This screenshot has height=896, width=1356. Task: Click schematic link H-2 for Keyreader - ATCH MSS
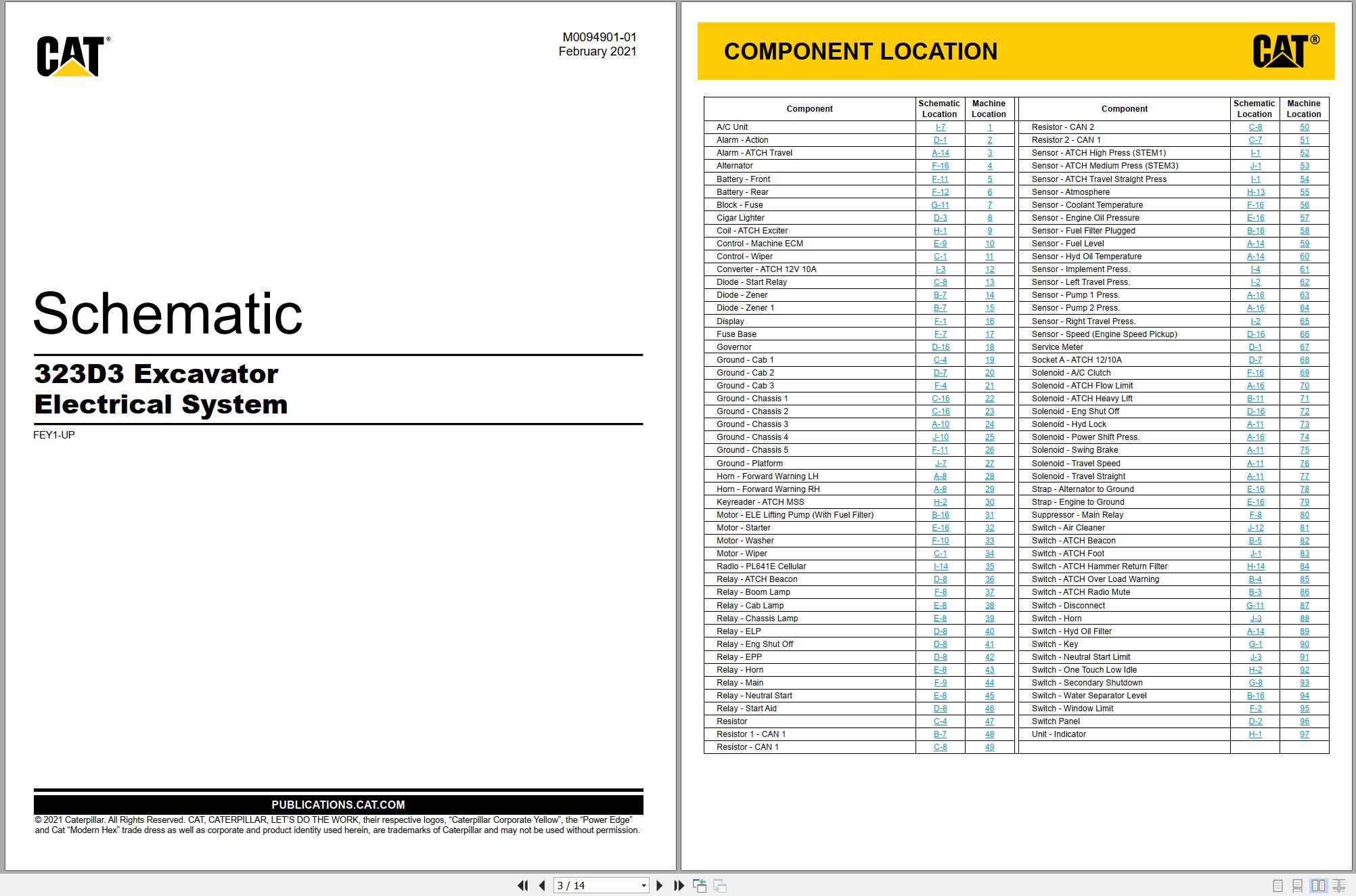(x=940, y=502)
